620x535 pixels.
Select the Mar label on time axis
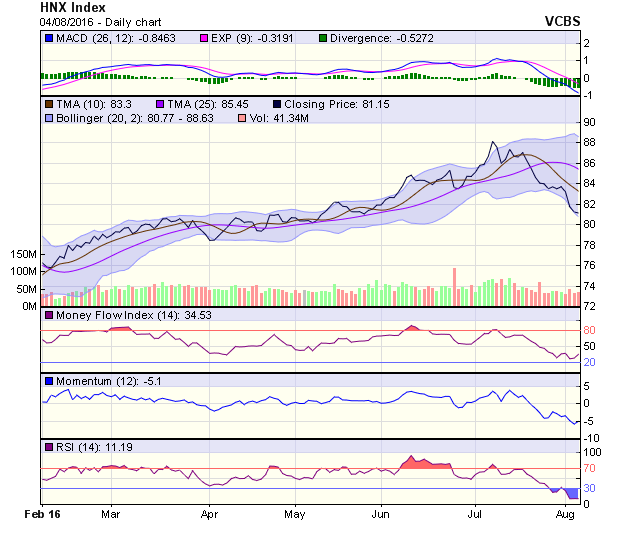tap(110, 514)
